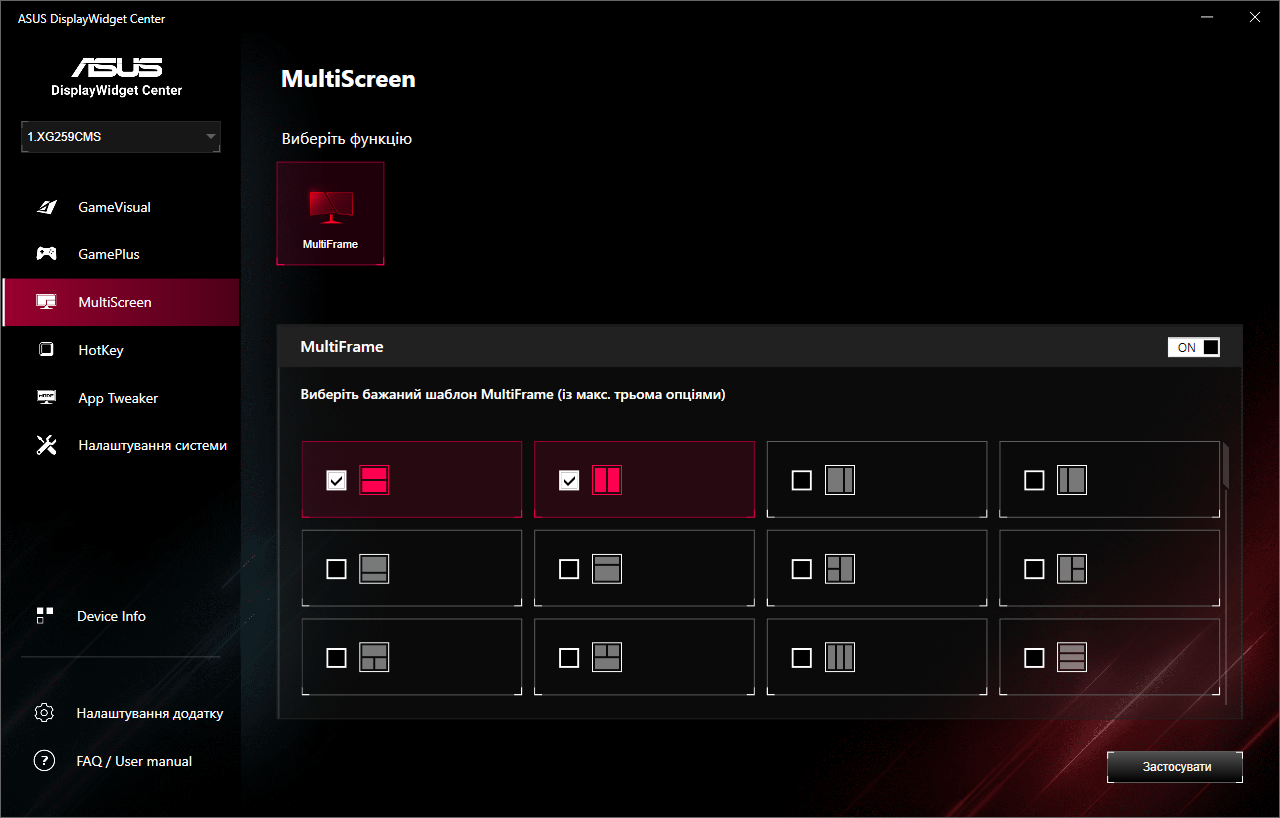
Task: Check the one-top two-bottom template checkbox
Action: click(x=337, y=658)
